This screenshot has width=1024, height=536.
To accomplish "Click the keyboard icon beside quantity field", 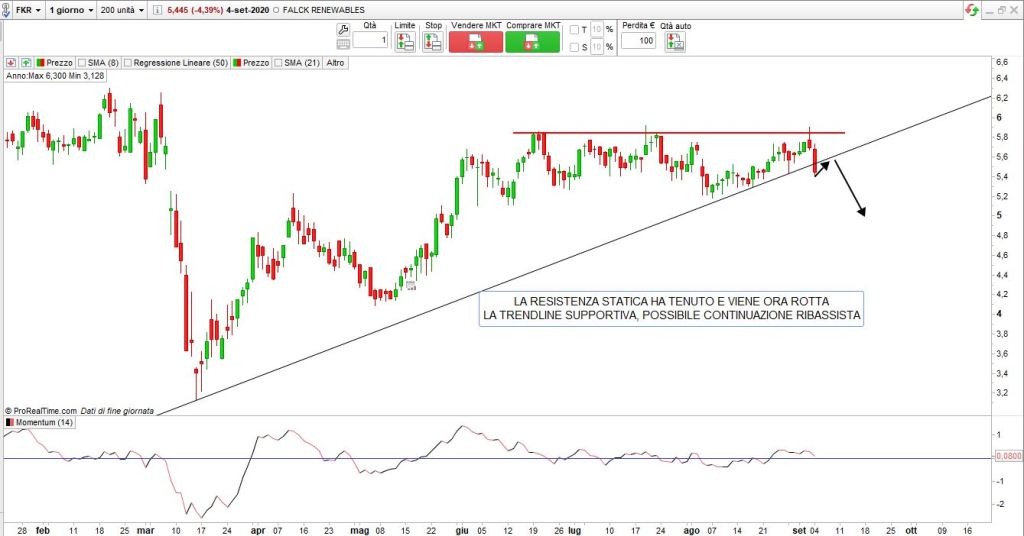I will pos(344,42).
